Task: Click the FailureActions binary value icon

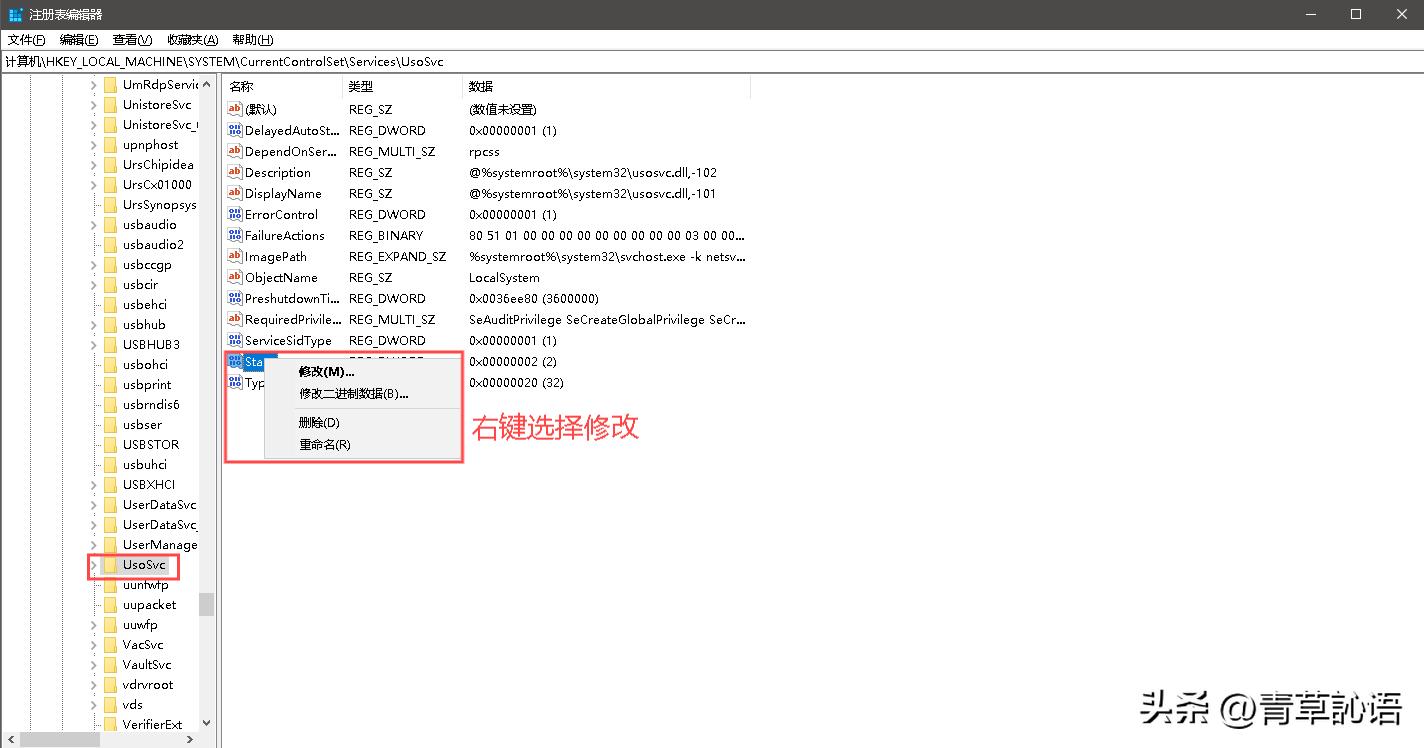Action: [235, 236]
